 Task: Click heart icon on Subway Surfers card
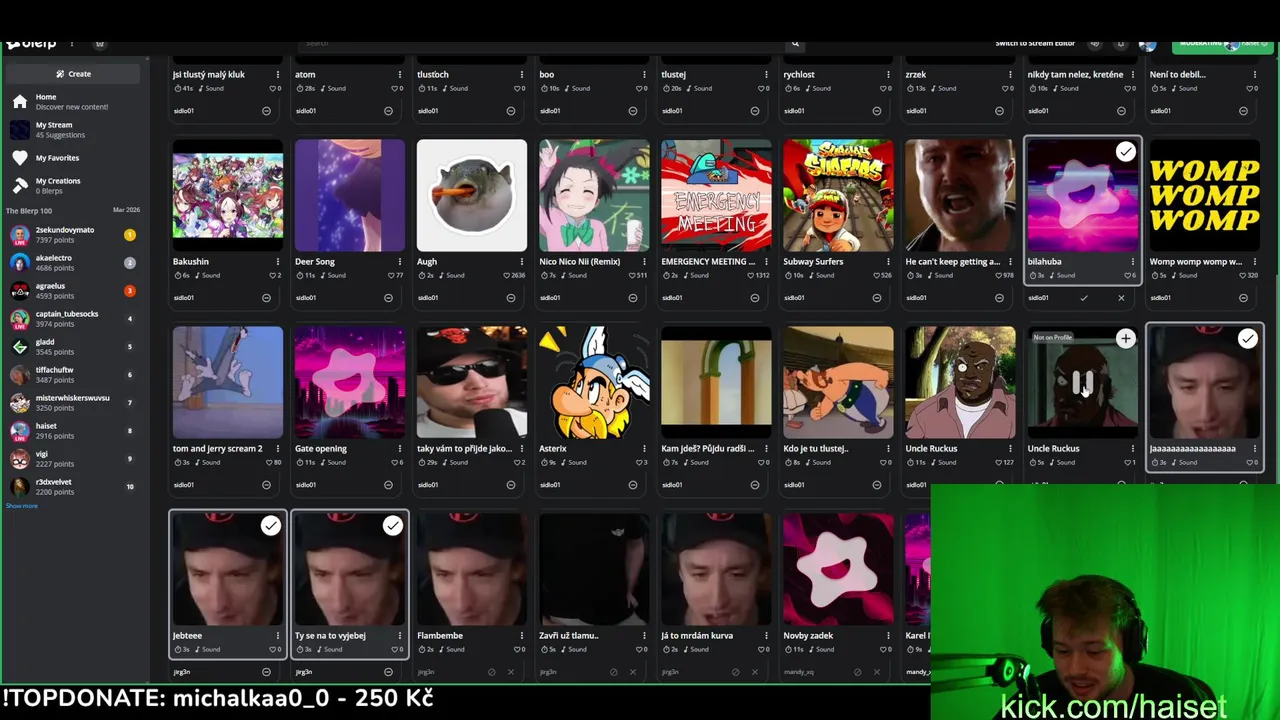pyautogui.click(x=875, y=275)
